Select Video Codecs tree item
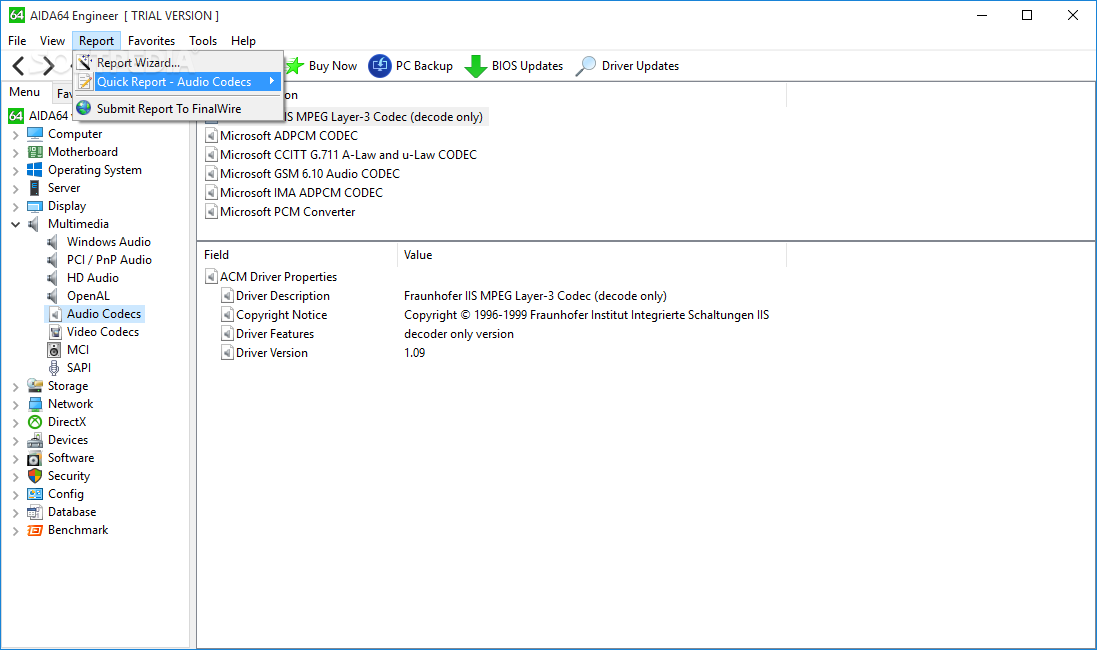The height and width of the screenshot is (650, 1097). [103, 332]
